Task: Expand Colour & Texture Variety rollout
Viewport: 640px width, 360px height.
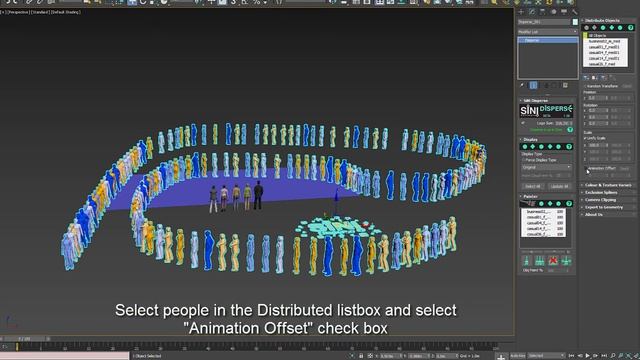Action: [608, 185]
